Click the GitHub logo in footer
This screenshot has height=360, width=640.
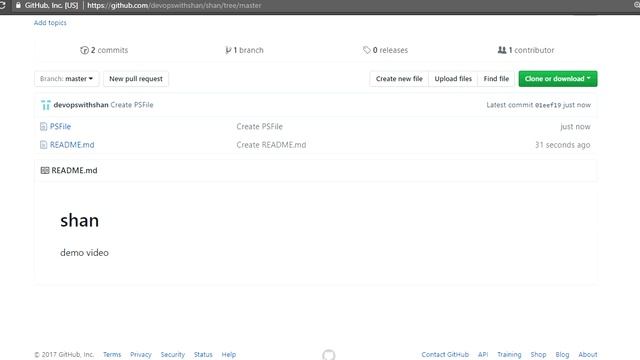point(329,355)
